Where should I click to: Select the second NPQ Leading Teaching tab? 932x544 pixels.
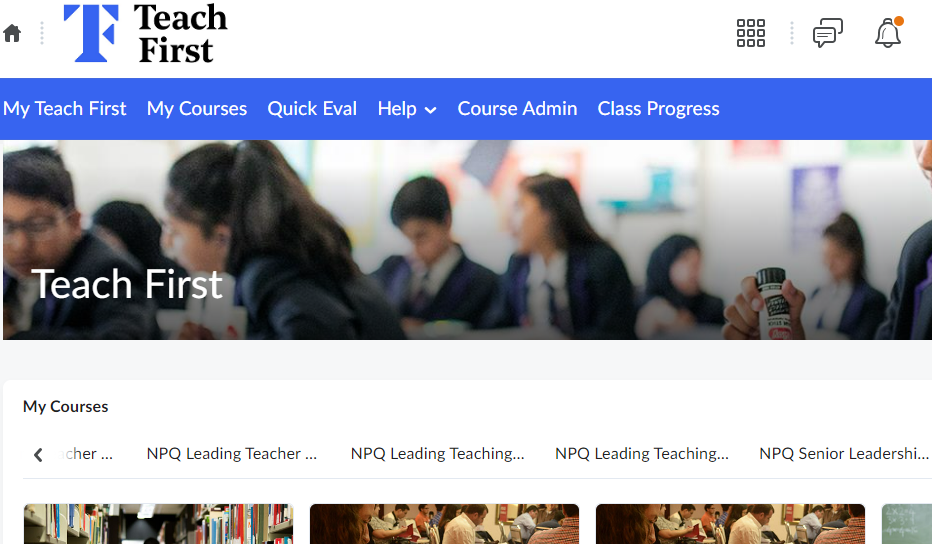click(642, 454)
